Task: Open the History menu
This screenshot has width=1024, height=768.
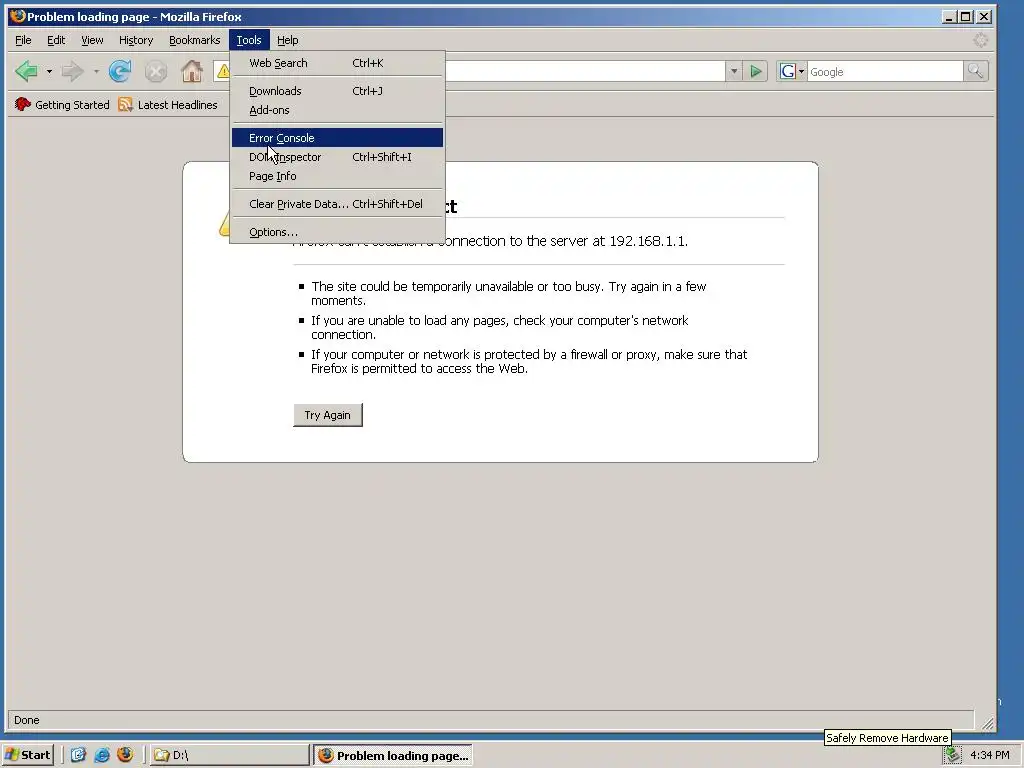Action: pos(136,40)
